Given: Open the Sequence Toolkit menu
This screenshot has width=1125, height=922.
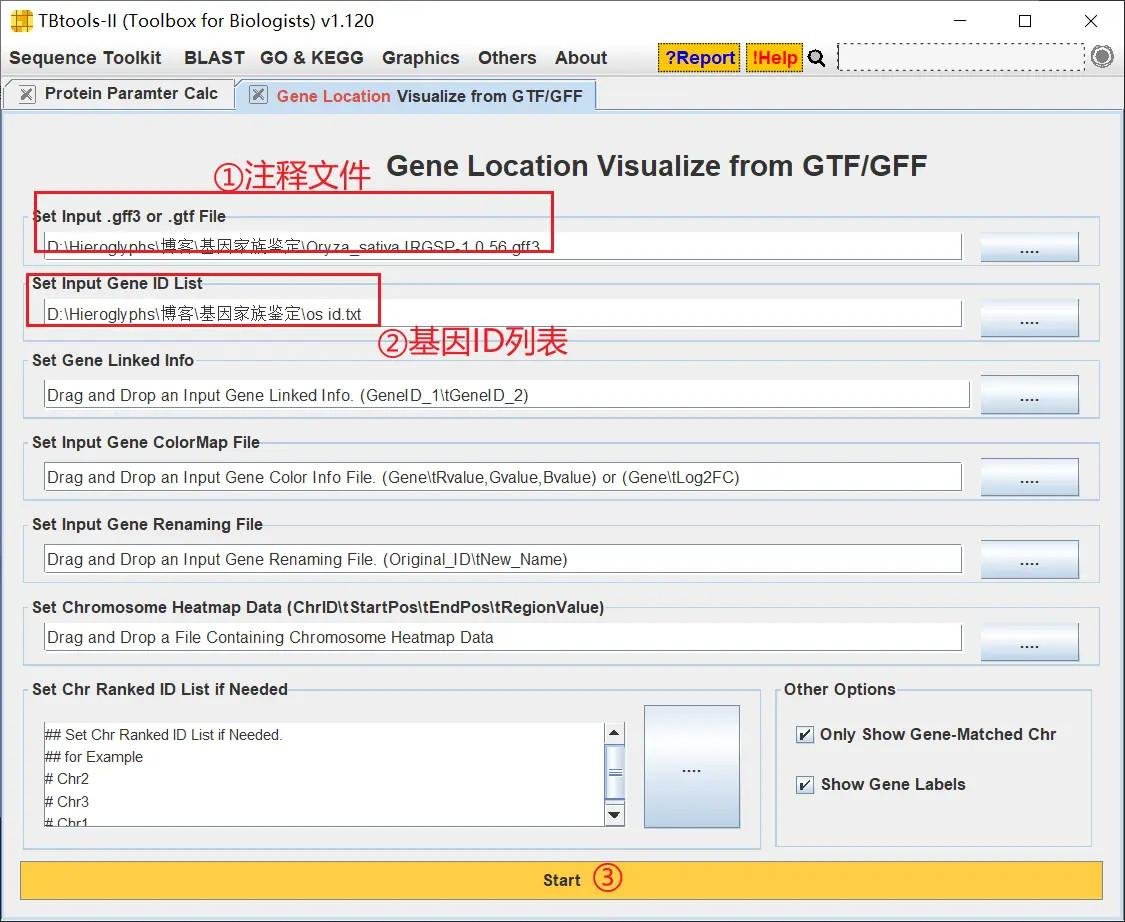Looking at the screenshot, I should [x=85, y=58].
